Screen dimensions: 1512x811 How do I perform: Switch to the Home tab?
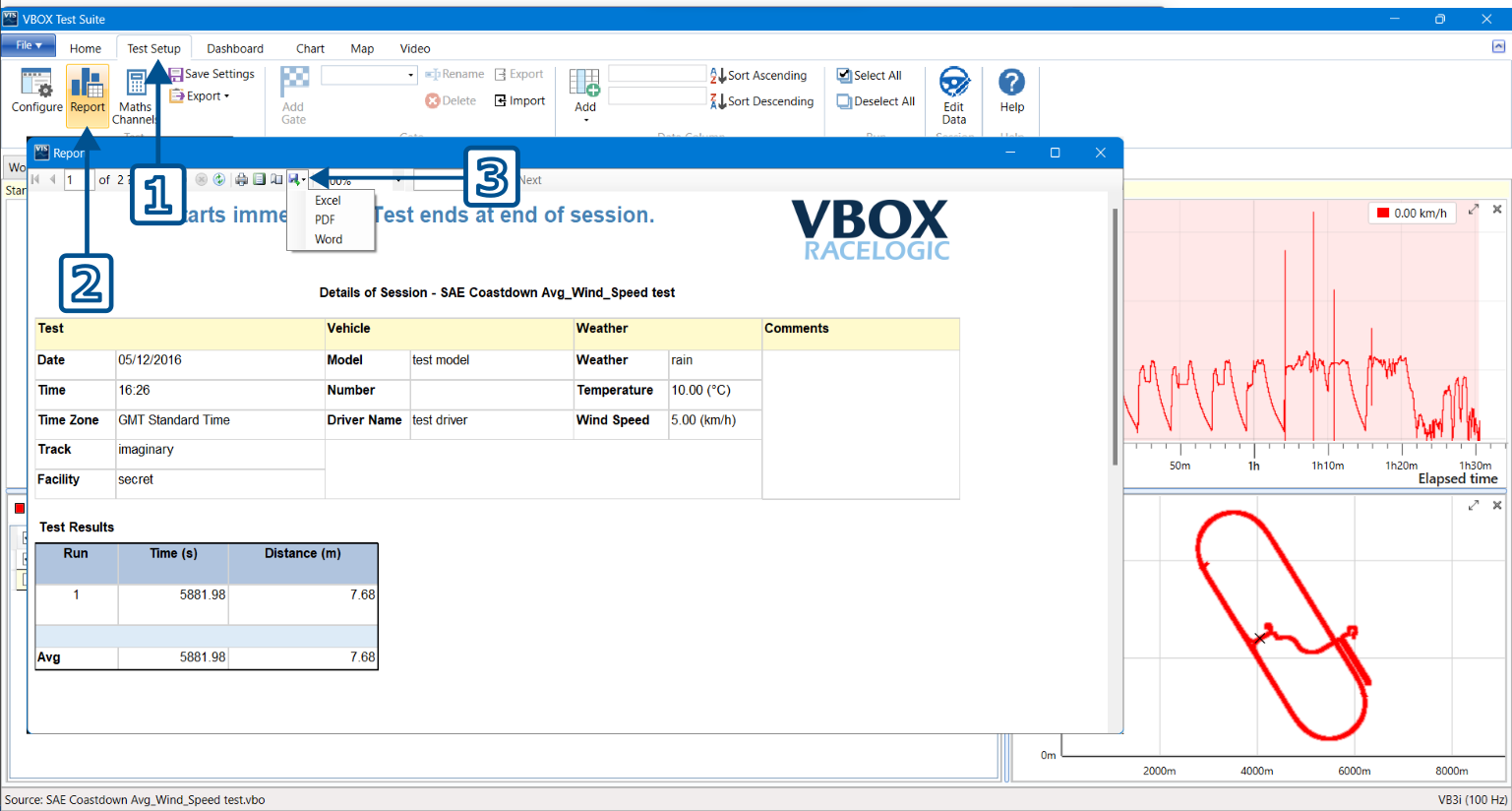(86, 48)
